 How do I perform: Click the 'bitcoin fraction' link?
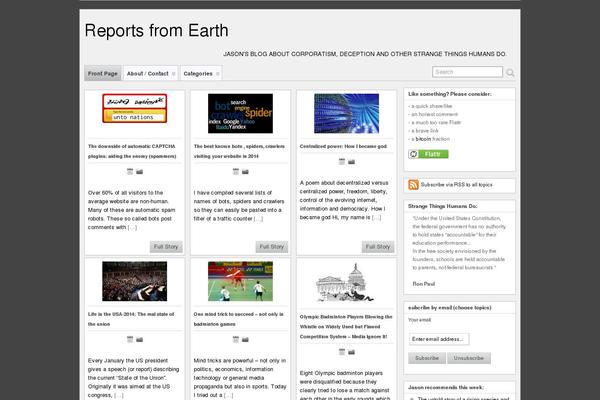433,139
